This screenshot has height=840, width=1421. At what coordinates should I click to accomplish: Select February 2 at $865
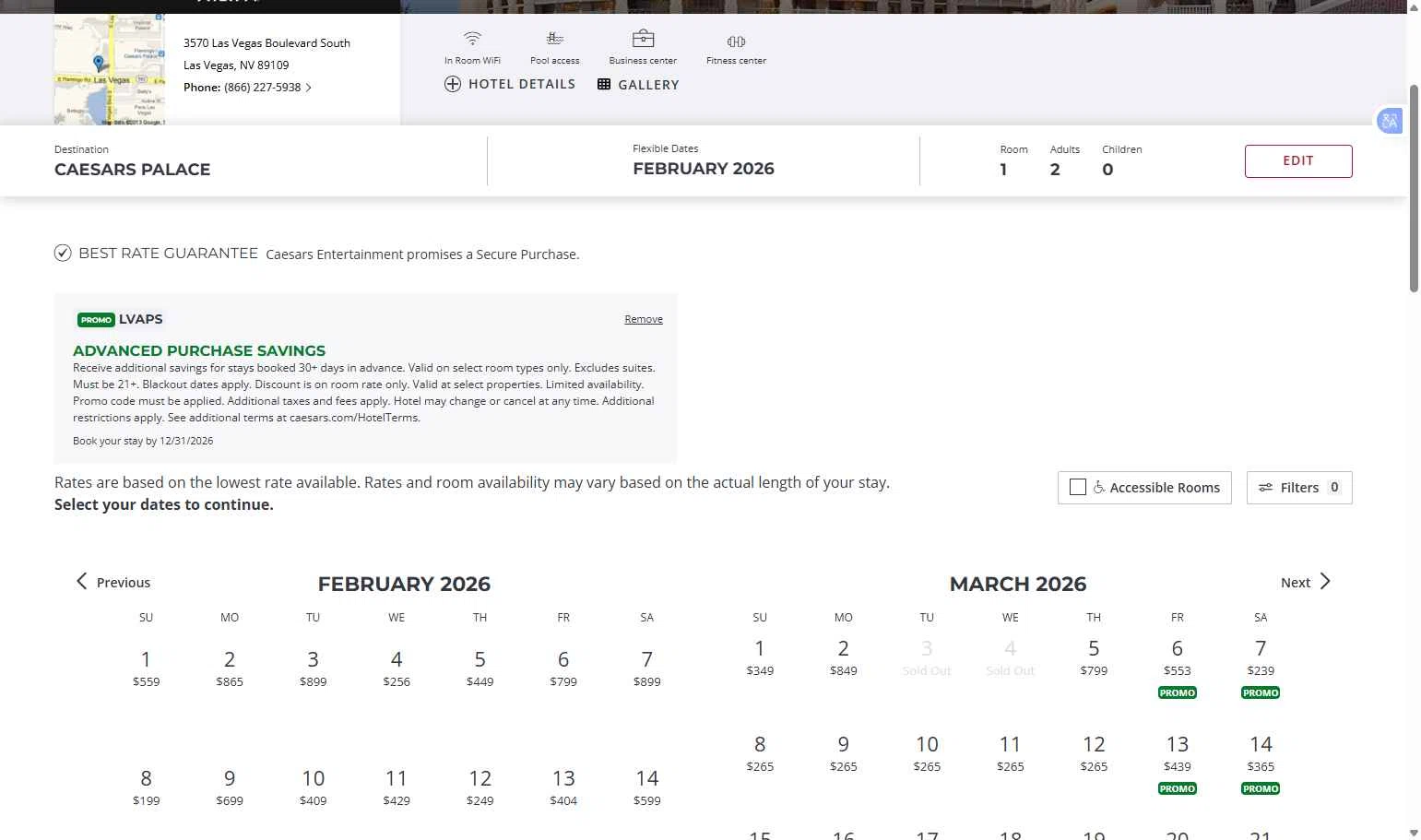coord(230,668)
